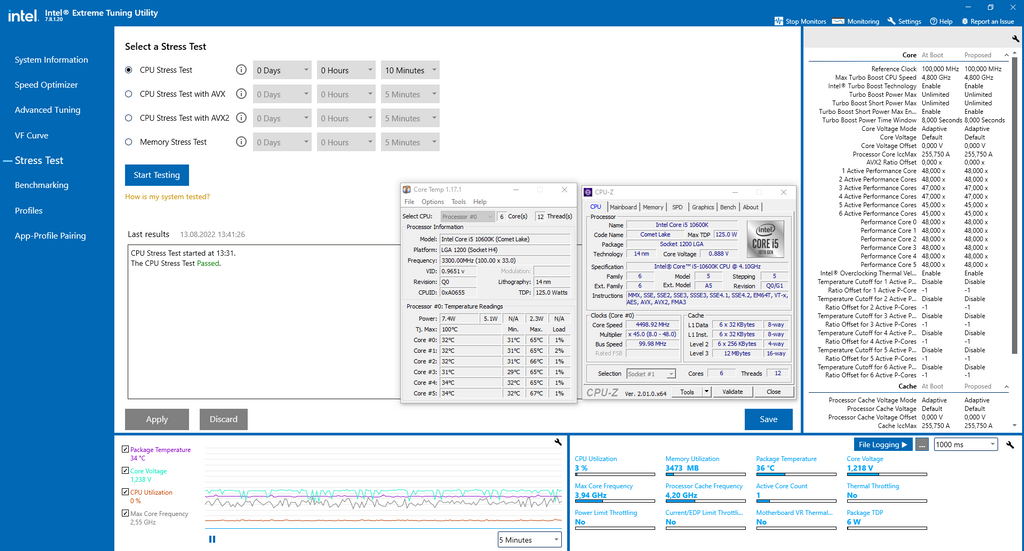Open App-Profile Pairing in the sidebar

[50, 236]
